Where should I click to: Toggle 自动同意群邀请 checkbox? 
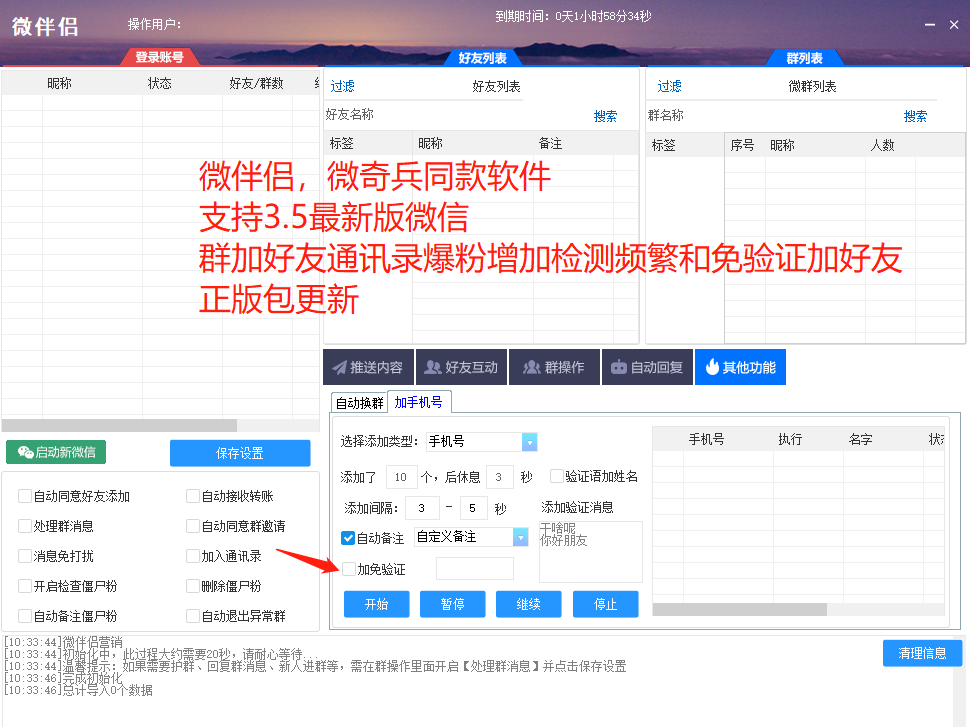[x=193, y=526]
